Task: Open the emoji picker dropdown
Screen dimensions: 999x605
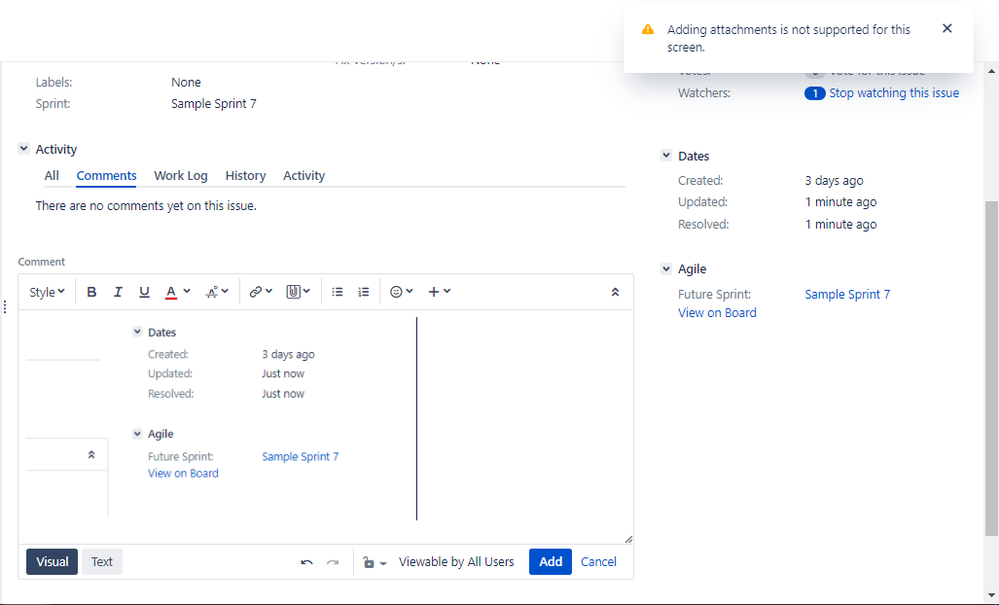Action: coord(398,291)
